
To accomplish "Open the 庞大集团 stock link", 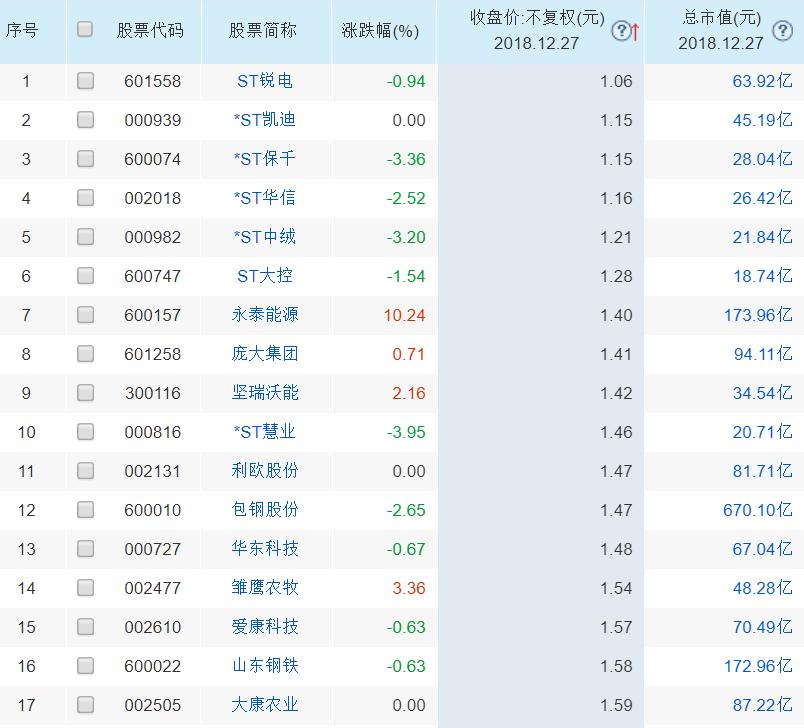I will (265, 354).
